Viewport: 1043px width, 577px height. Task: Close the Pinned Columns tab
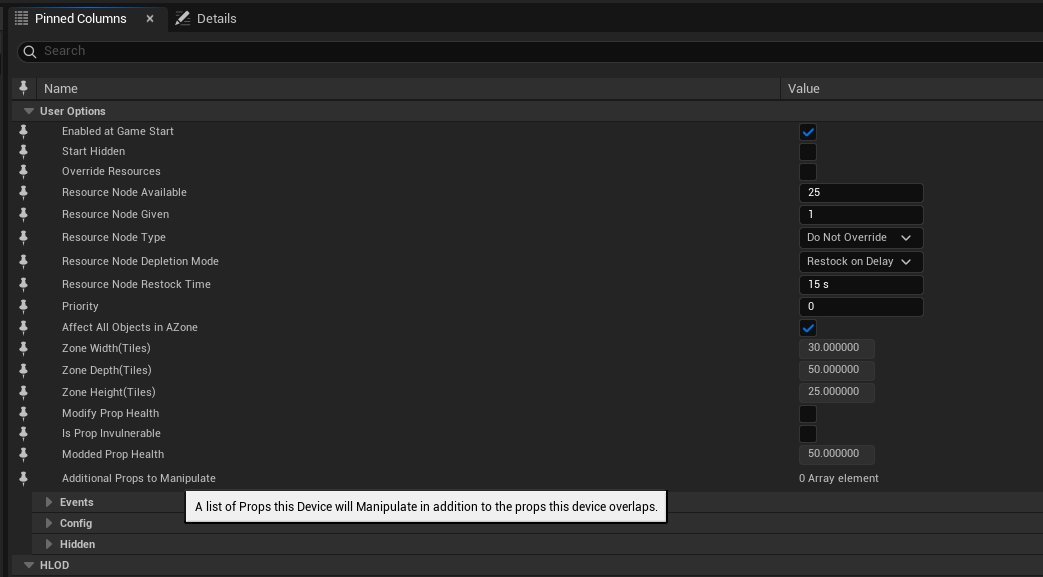[x=150, y=19]
